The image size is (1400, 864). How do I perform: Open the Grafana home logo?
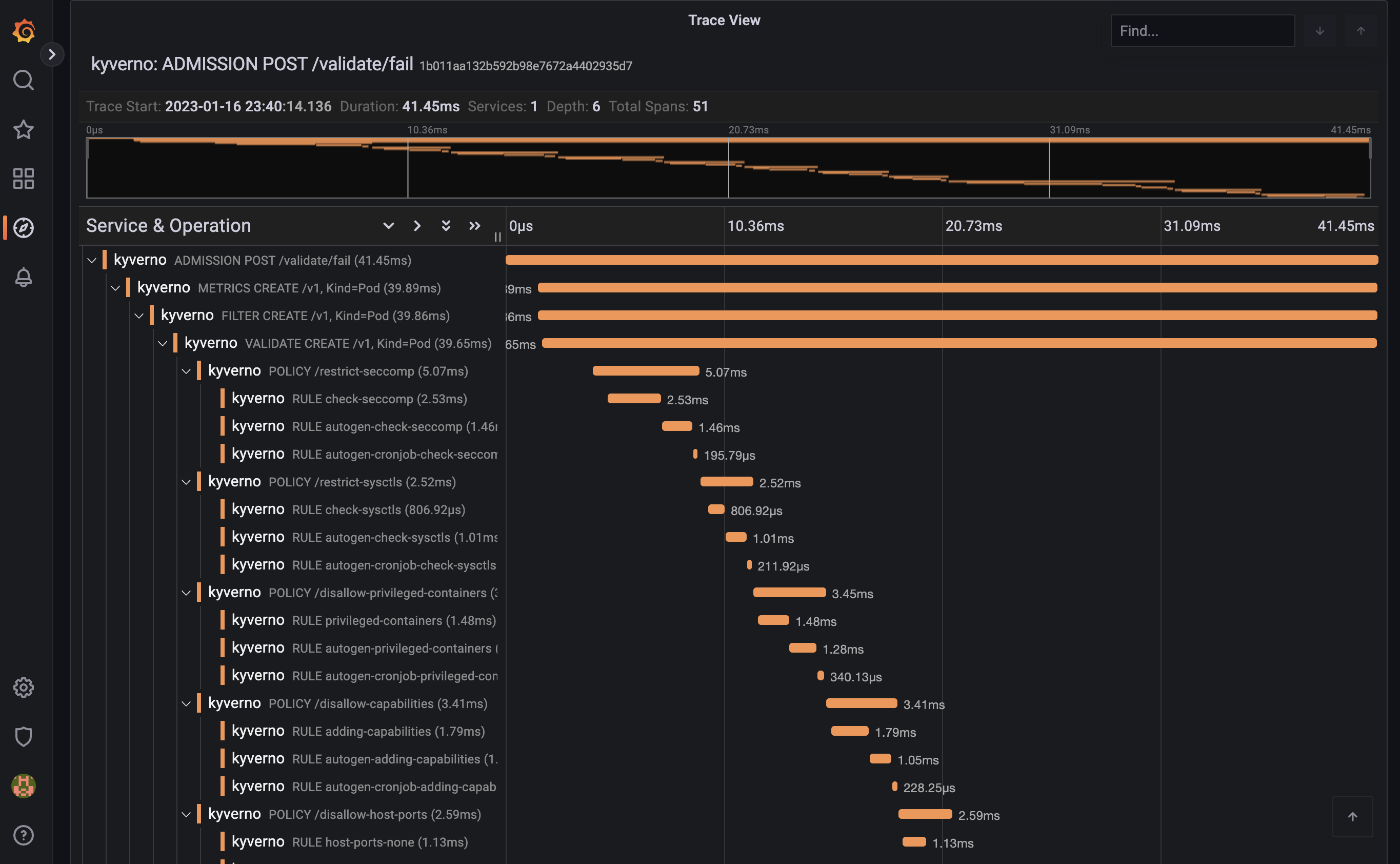24,31
